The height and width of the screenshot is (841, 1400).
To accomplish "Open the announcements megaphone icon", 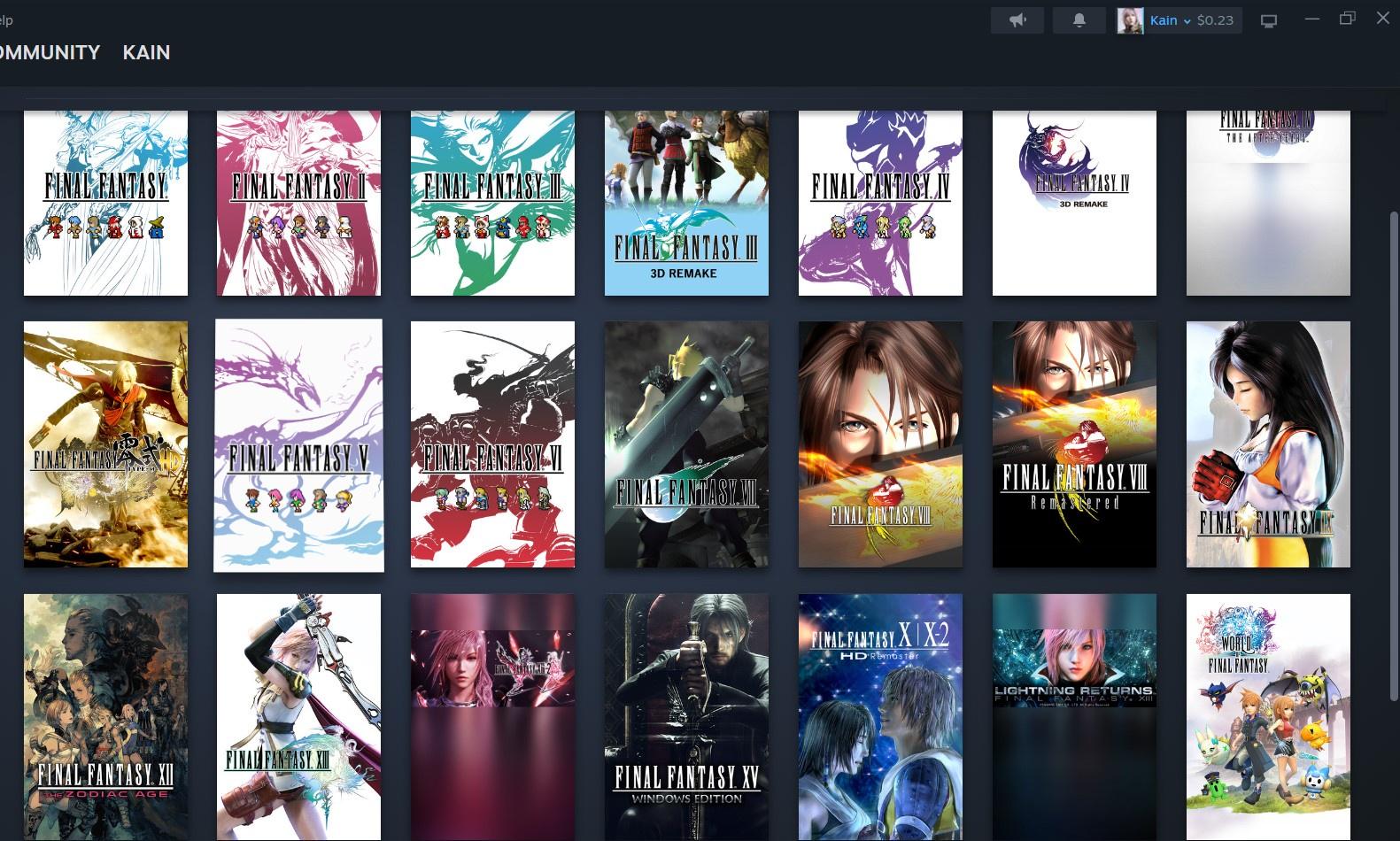I will [1017, 20].
